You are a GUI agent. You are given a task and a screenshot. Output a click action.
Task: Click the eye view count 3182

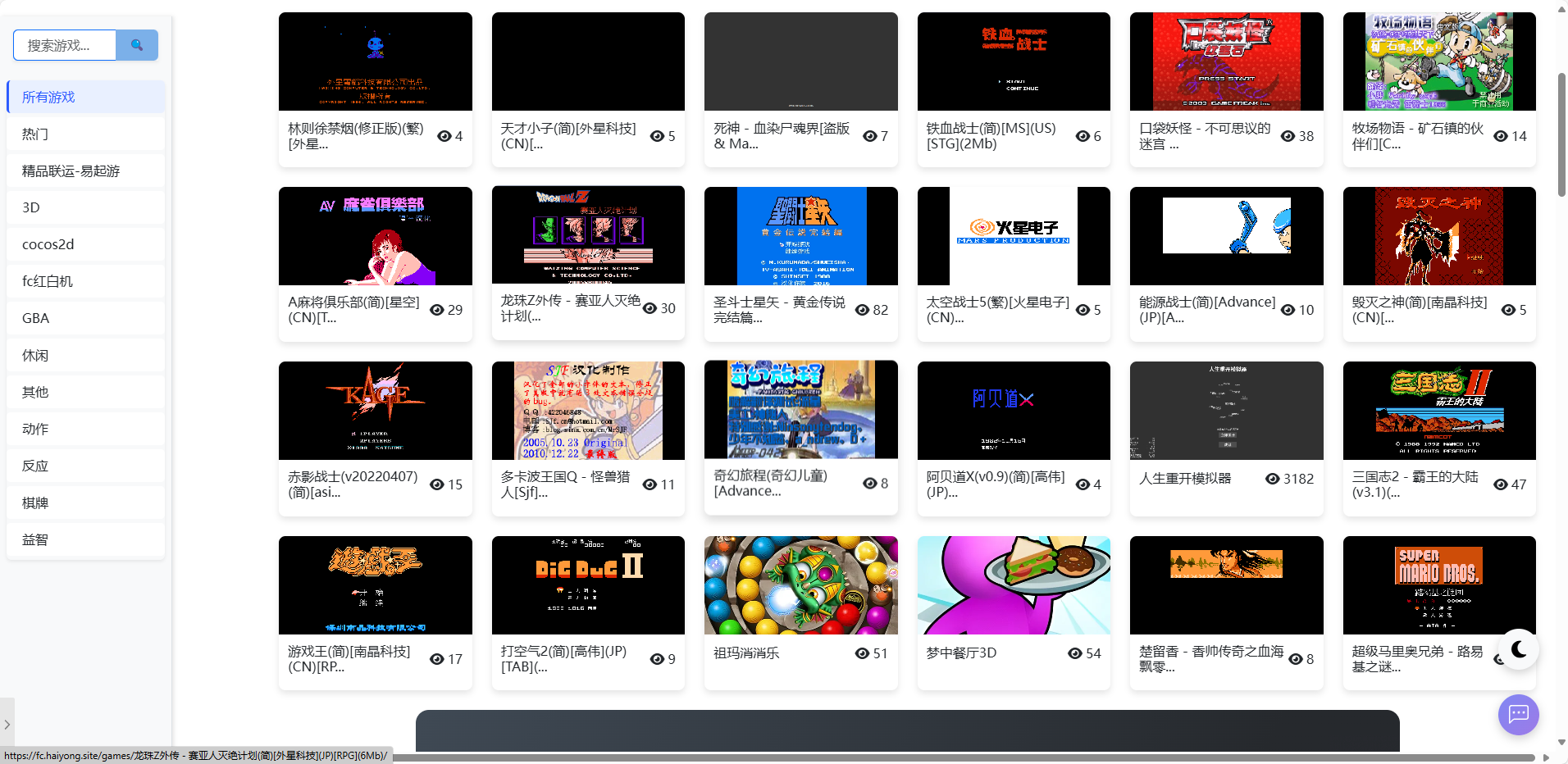[1289, 479]
